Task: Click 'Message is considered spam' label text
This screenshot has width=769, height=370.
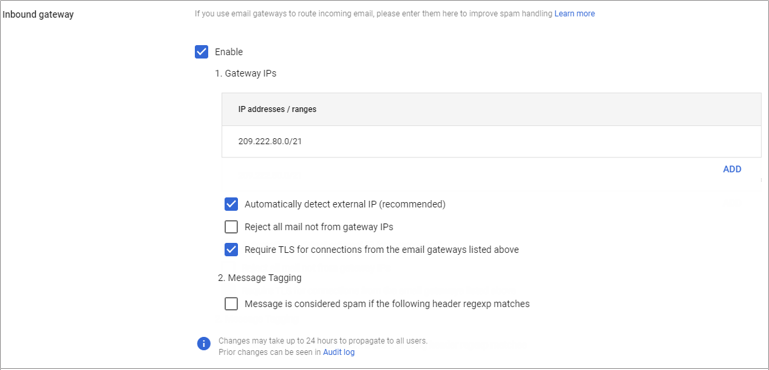Action: 387,304
